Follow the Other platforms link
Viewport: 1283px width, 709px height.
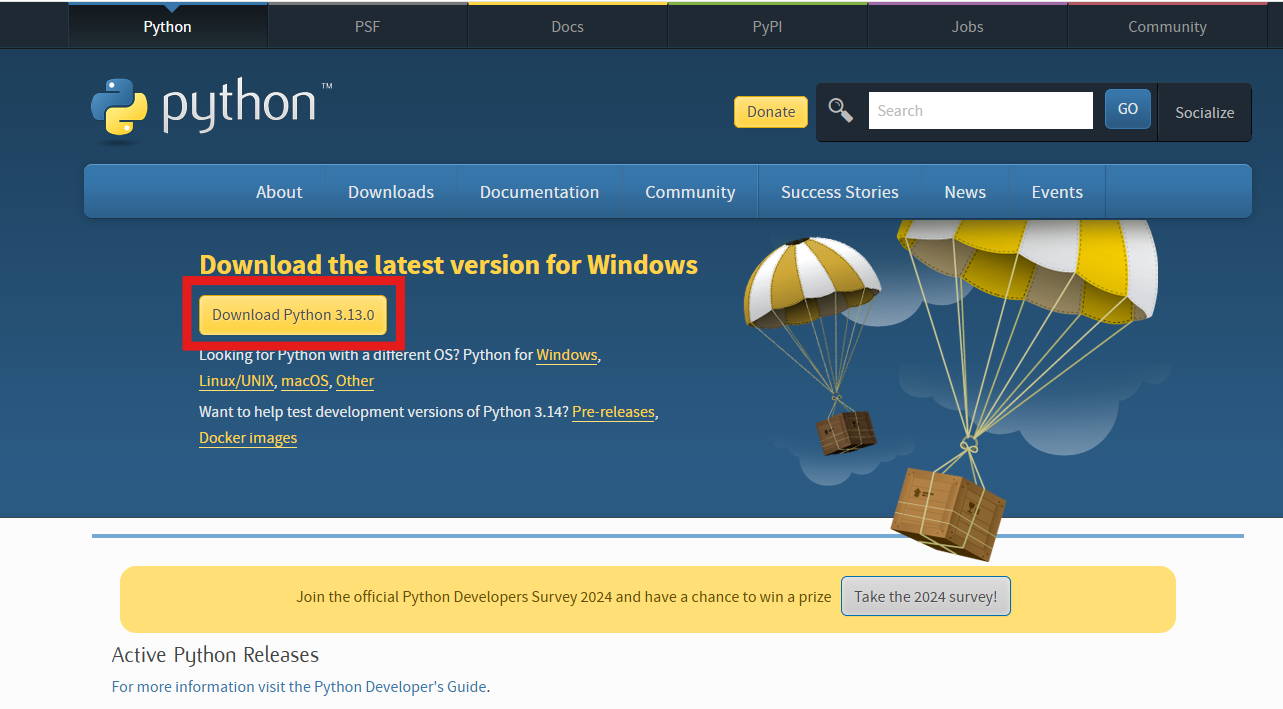pyautogui.click(x=355, y=381)
